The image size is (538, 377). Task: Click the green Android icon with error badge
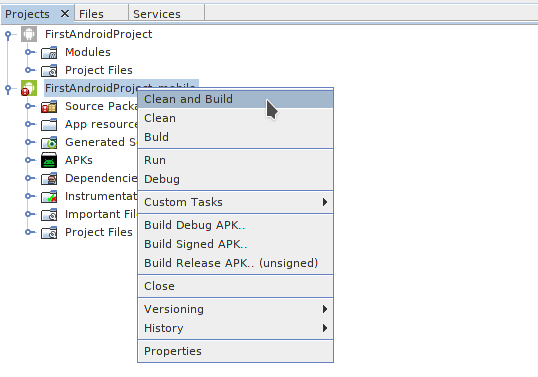pos(29,88)
